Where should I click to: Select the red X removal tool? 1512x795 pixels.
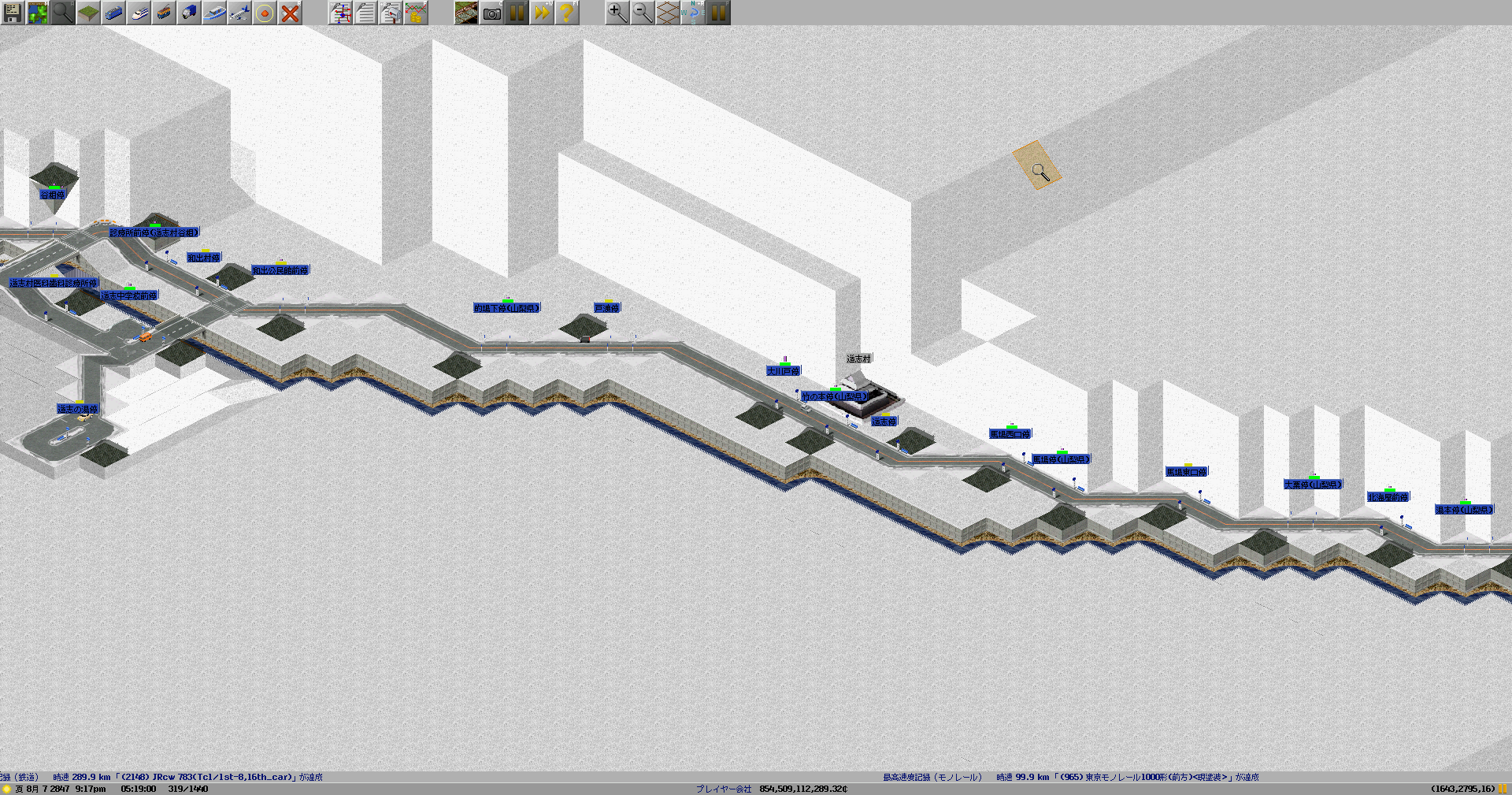(x=290, y=13)
